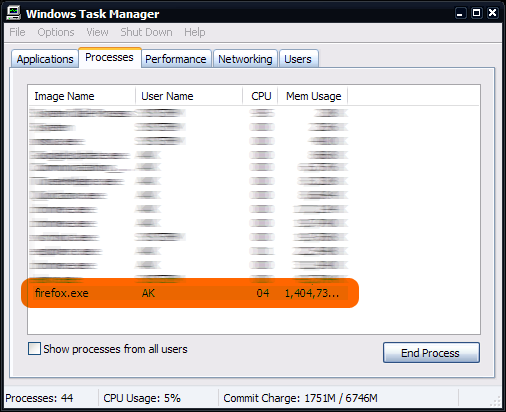
Task: Switch to the Performance tab
Action: [176, 59]
